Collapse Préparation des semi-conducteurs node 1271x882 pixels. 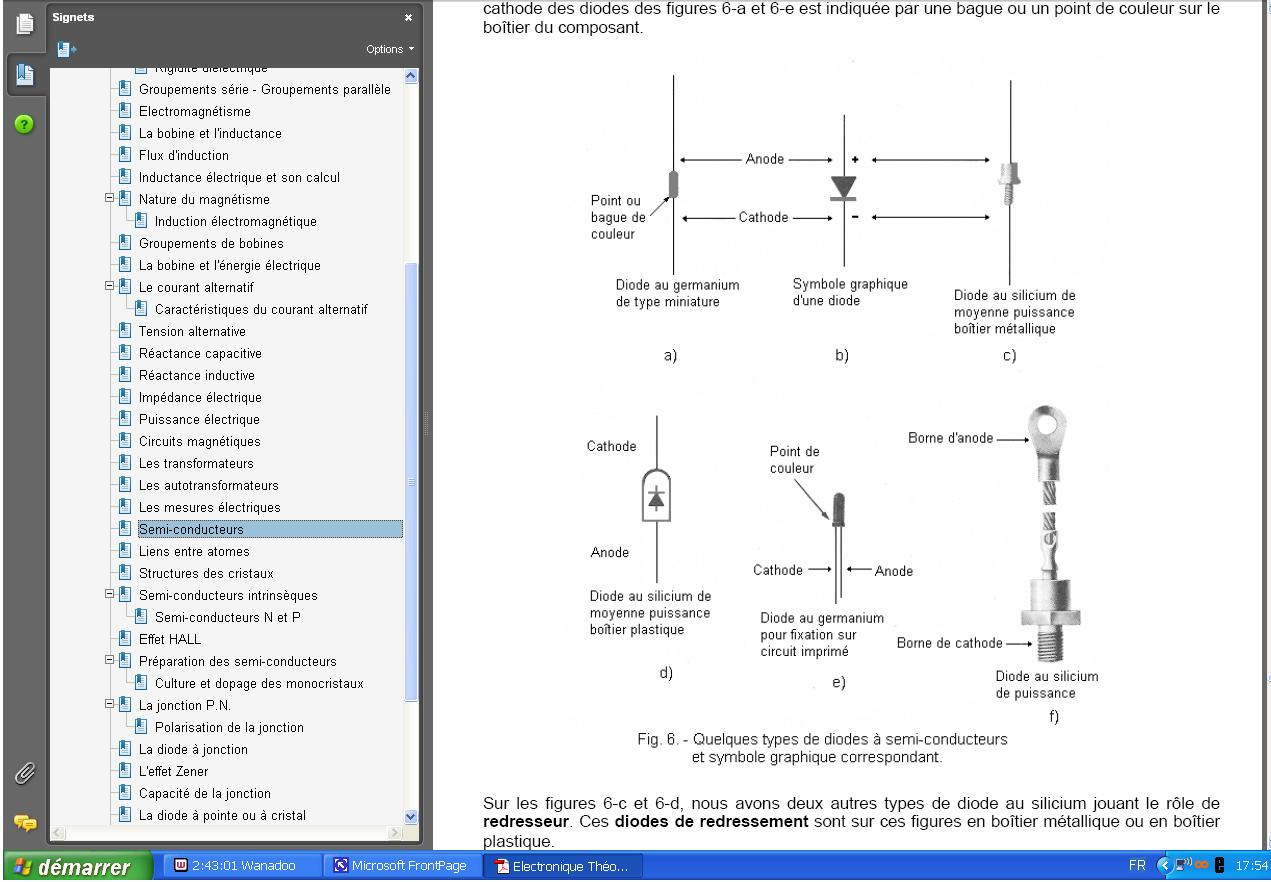coord(109,661)
